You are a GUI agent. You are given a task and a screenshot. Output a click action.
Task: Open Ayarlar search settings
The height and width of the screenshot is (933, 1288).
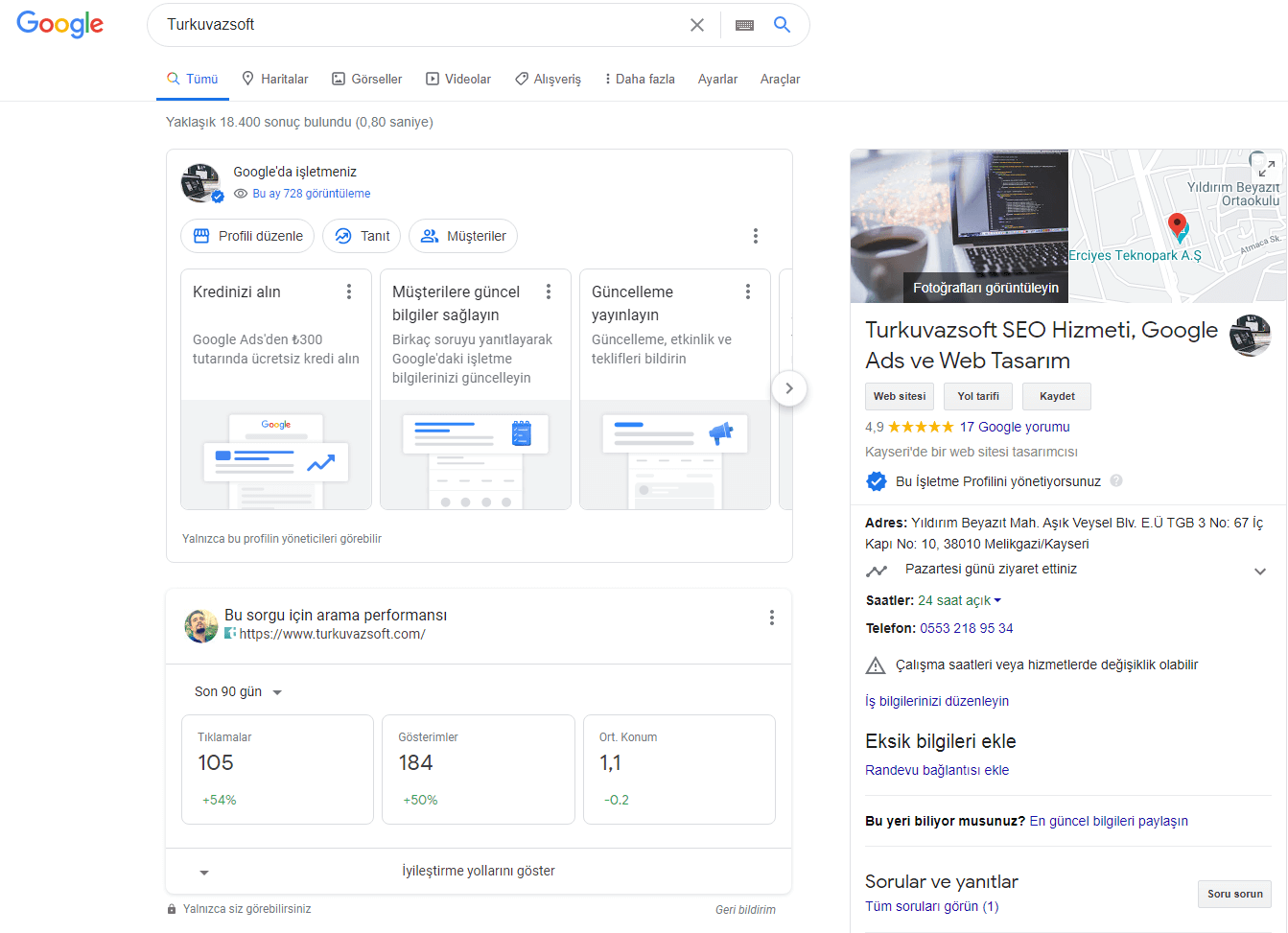(x=717, y=79)
